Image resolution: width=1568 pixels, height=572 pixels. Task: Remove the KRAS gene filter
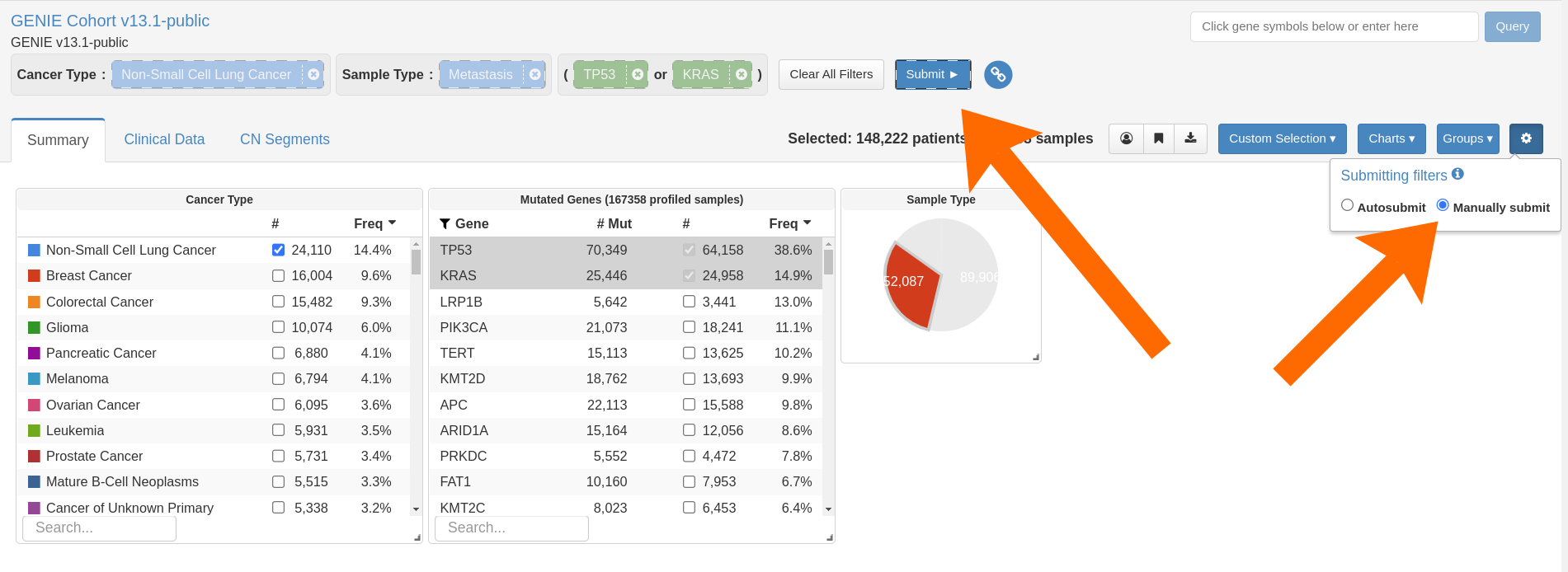pyautogui.click(x=742, y=75)
